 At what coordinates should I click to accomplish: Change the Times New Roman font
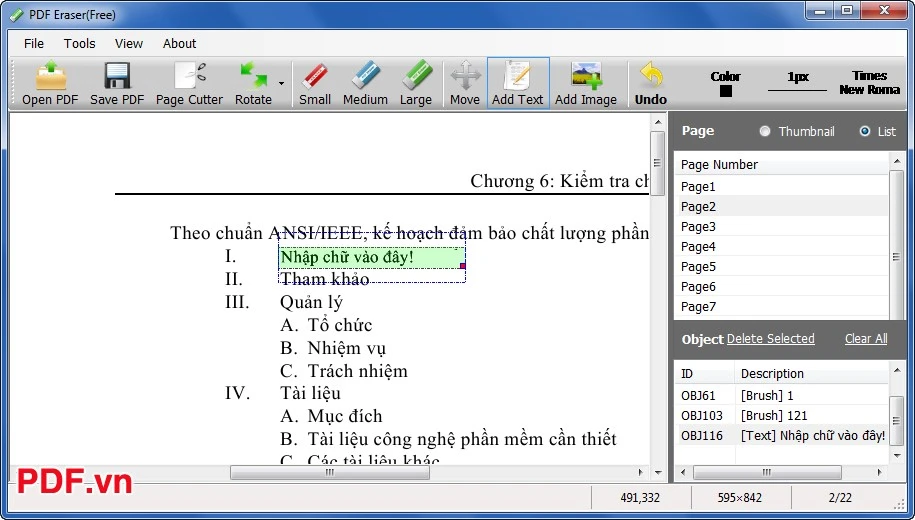[x=869, y=83]
